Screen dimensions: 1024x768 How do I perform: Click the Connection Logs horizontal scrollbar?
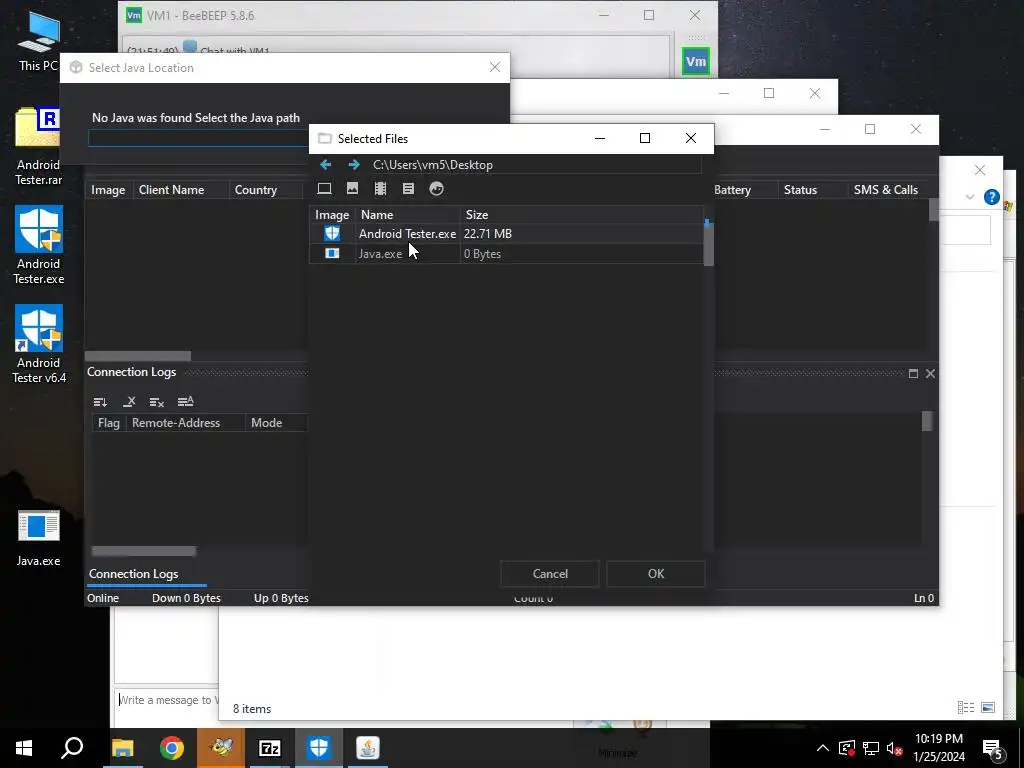144,551
